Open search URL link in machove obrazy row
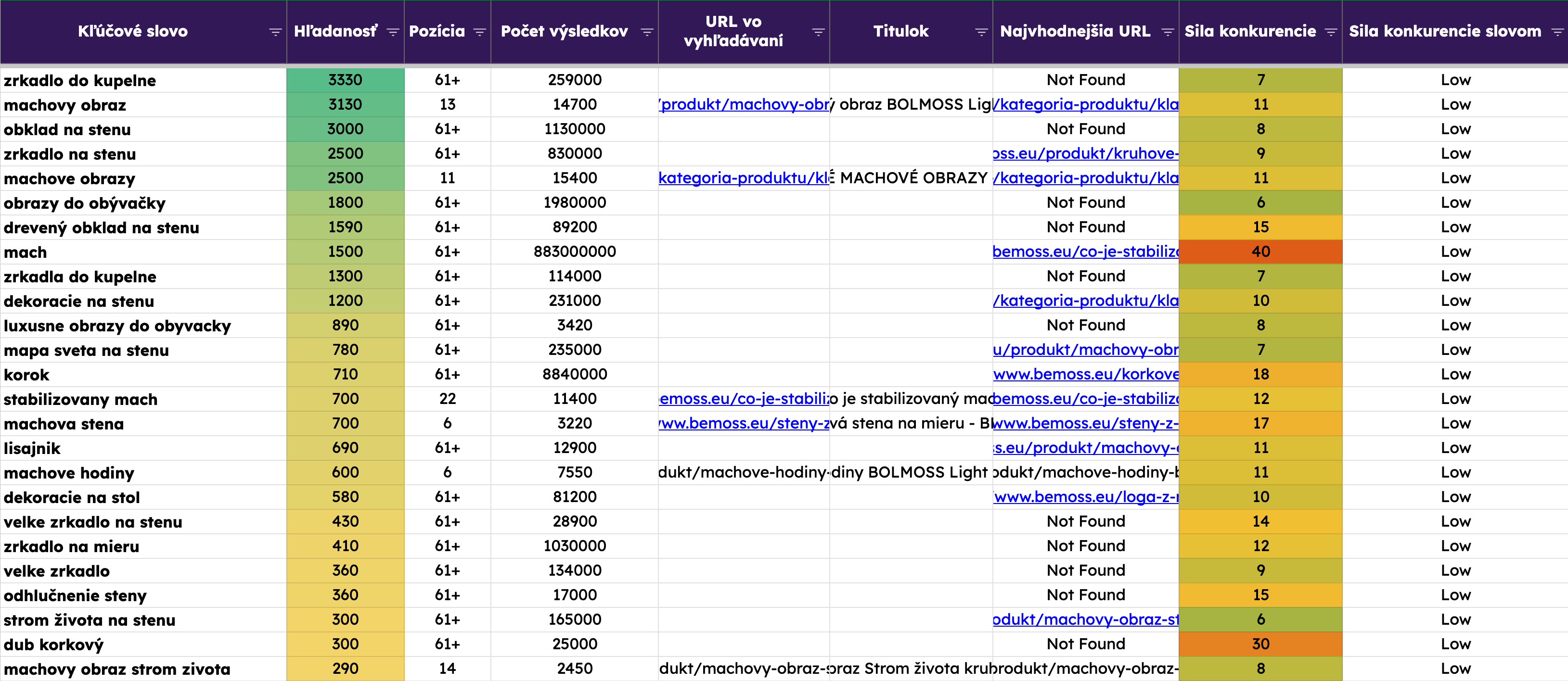Image resolution: width=1568 pixels, height=681 pixels. [744, 178]
